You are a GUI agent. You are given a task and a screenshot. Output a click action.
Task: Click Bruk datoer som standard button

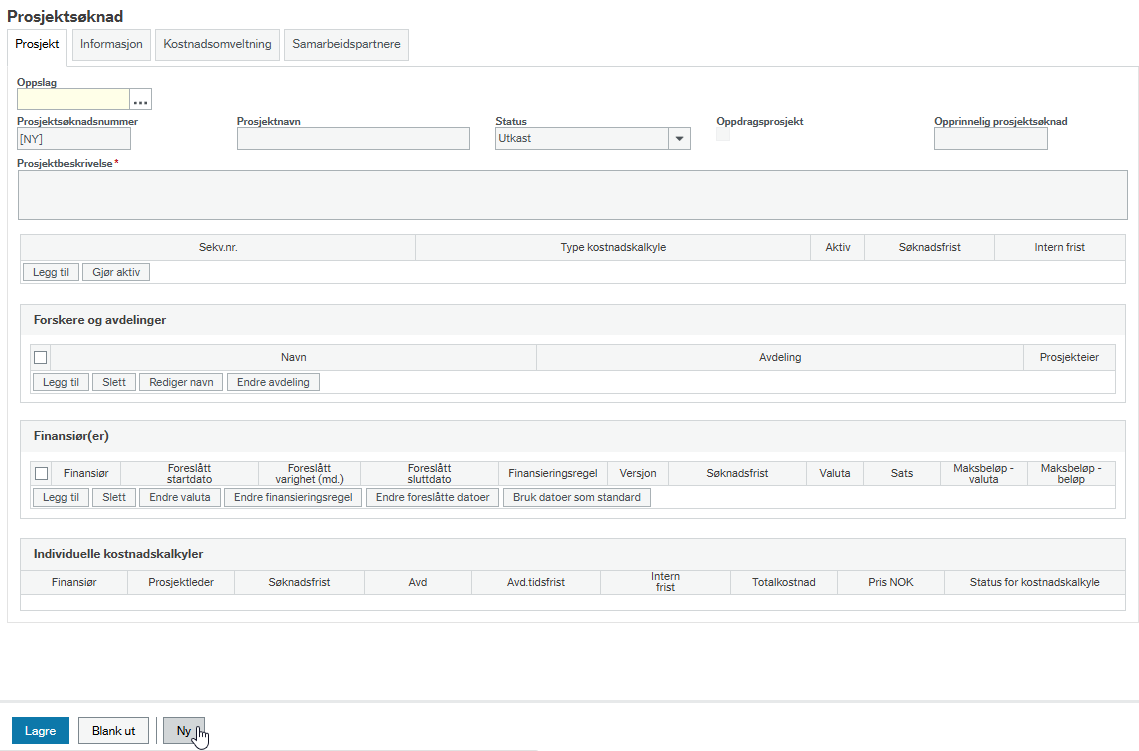(x=577, y=498)
